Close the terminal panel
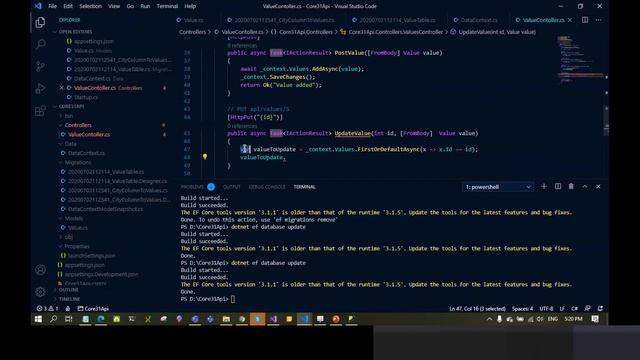Viewport: 640px width, 360px height. point(598,187)
